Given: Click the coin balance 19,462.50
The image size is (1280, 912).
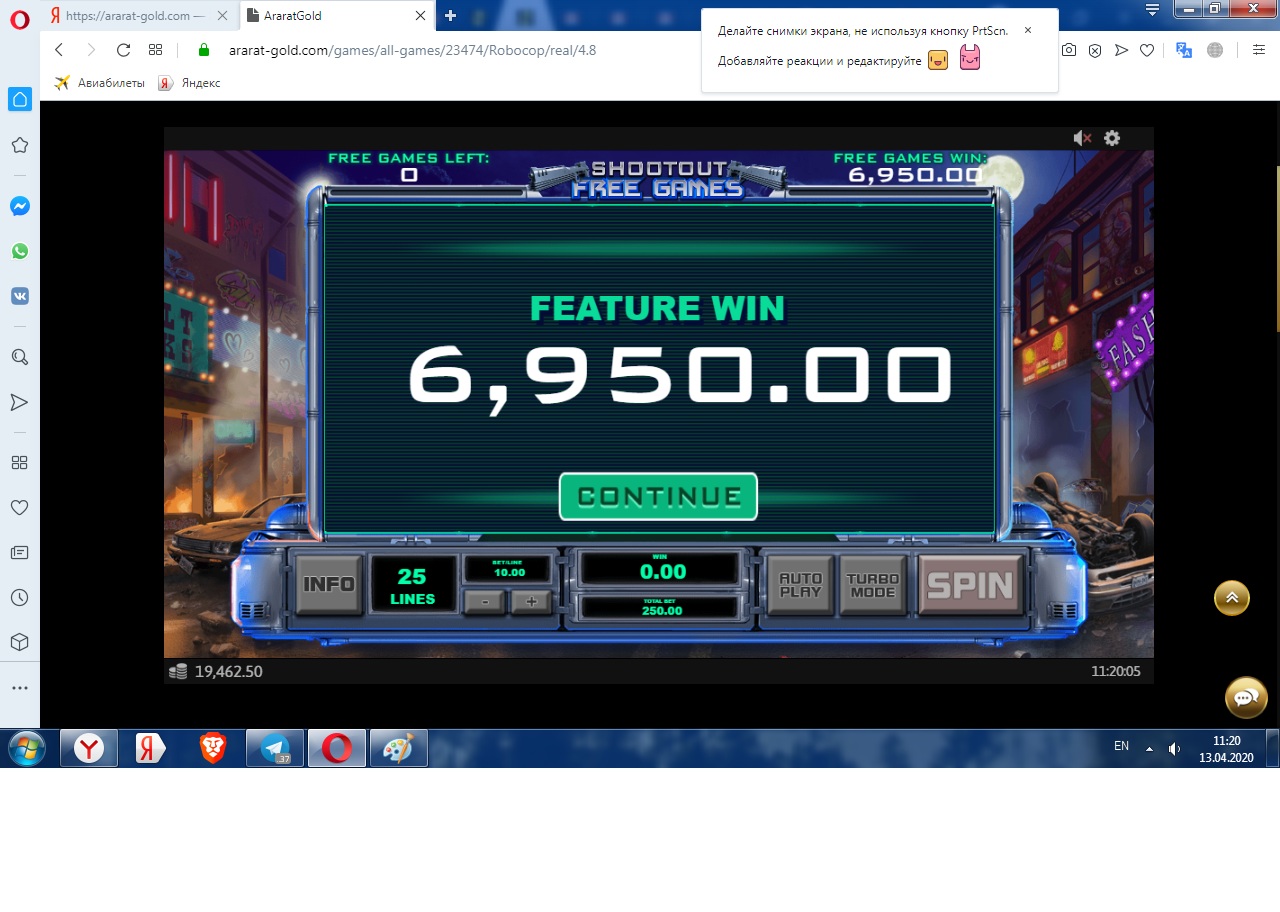Looking at the screenshot, I should point(216,671).
